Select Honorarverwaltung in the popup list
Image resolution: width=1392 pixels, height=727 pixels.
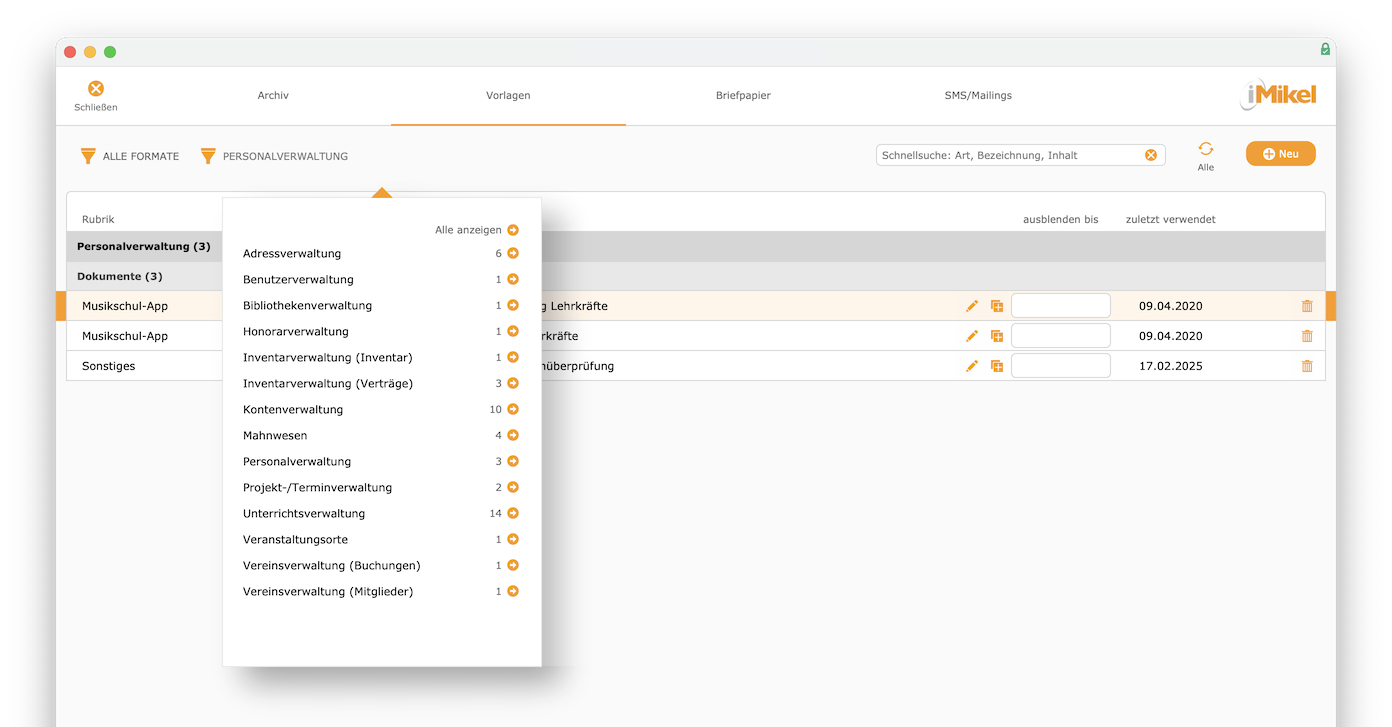pyautogui.click(x=296, y=332)
